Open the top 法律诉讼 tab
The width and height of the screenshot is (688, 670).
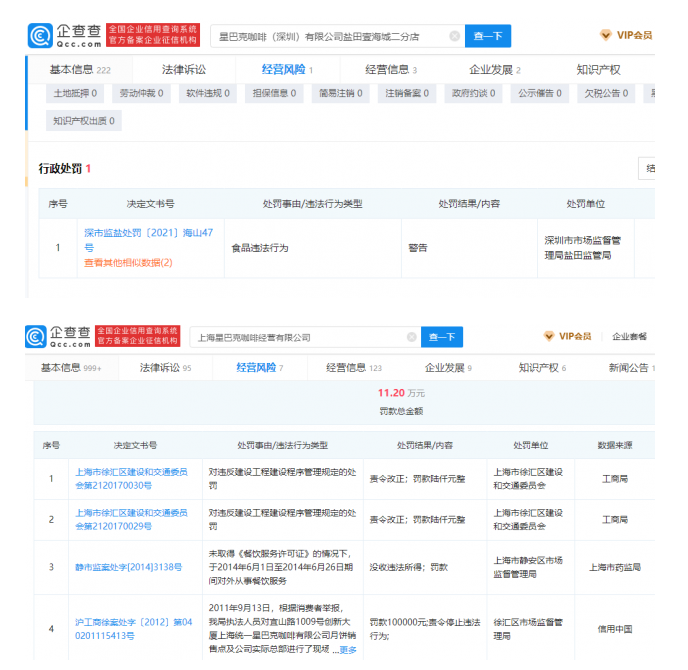click(184, 70)
